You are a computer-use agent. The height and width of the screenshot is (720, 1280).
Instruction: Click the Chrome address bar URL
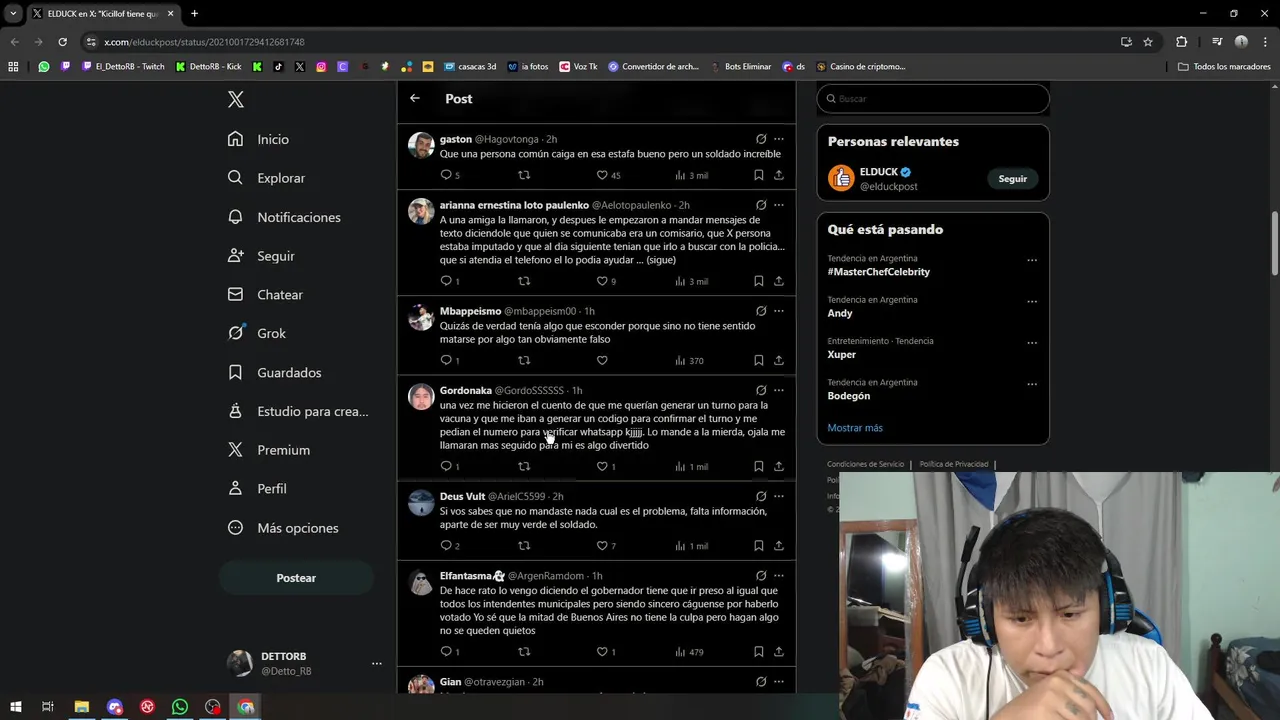(204, 42)
